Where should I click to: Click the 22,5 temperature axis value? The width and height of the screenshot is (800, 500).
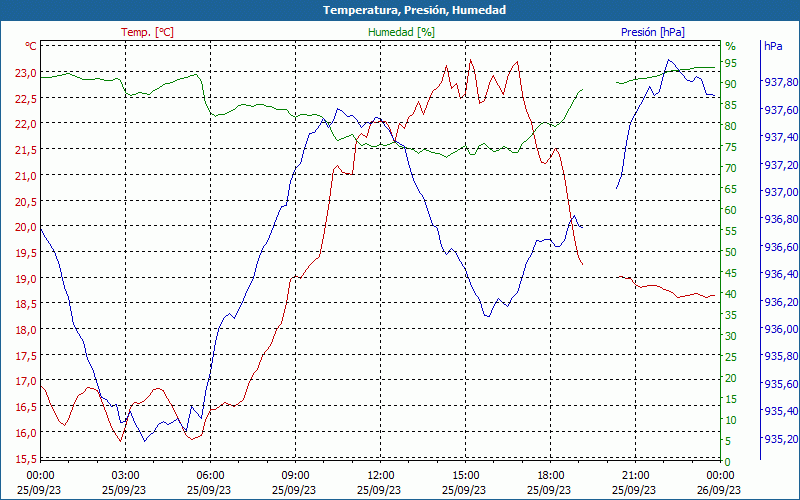[26, 98]
